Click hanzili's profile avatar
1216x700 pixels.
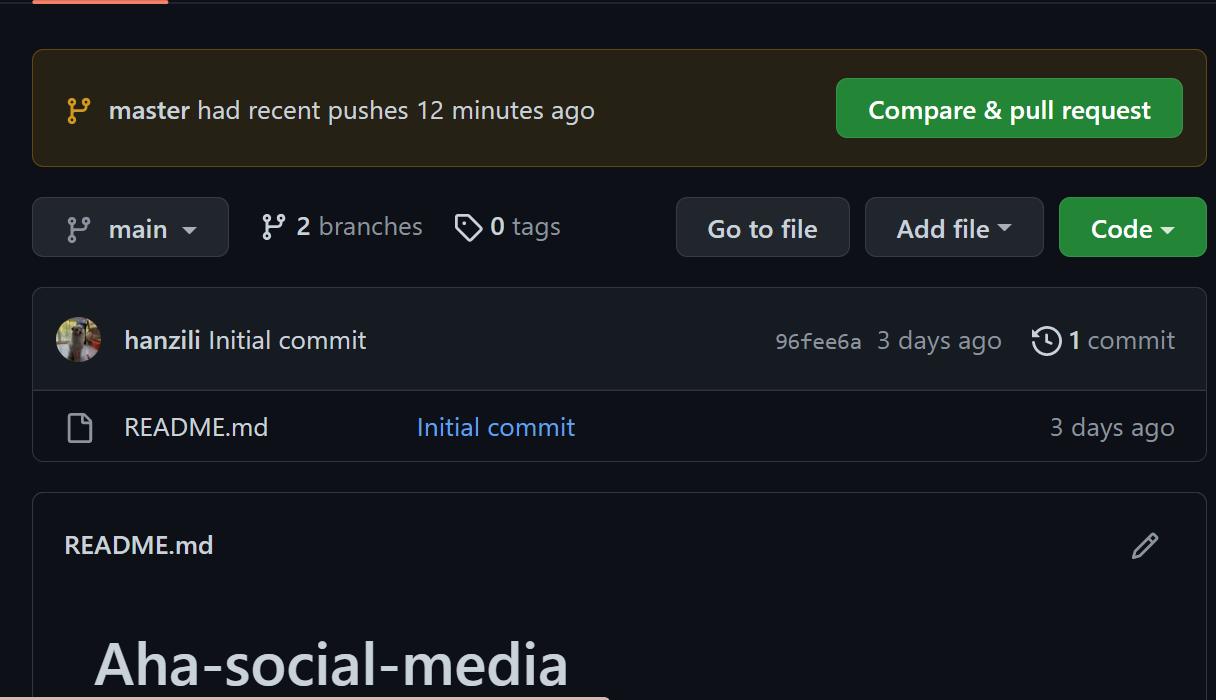78,340
